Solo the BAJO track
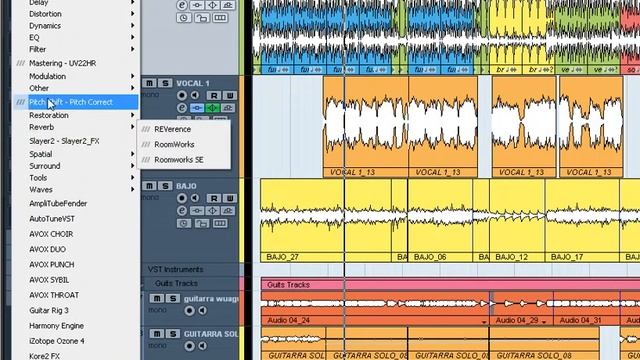This screenshot has width=640, height=360. [x=165, y=186]
